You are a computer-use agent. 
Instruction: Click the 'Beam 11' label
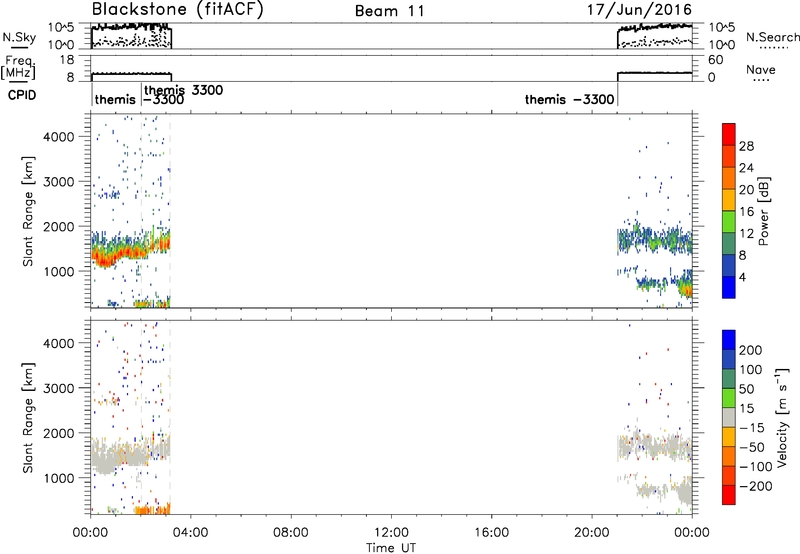coord(390,11)
